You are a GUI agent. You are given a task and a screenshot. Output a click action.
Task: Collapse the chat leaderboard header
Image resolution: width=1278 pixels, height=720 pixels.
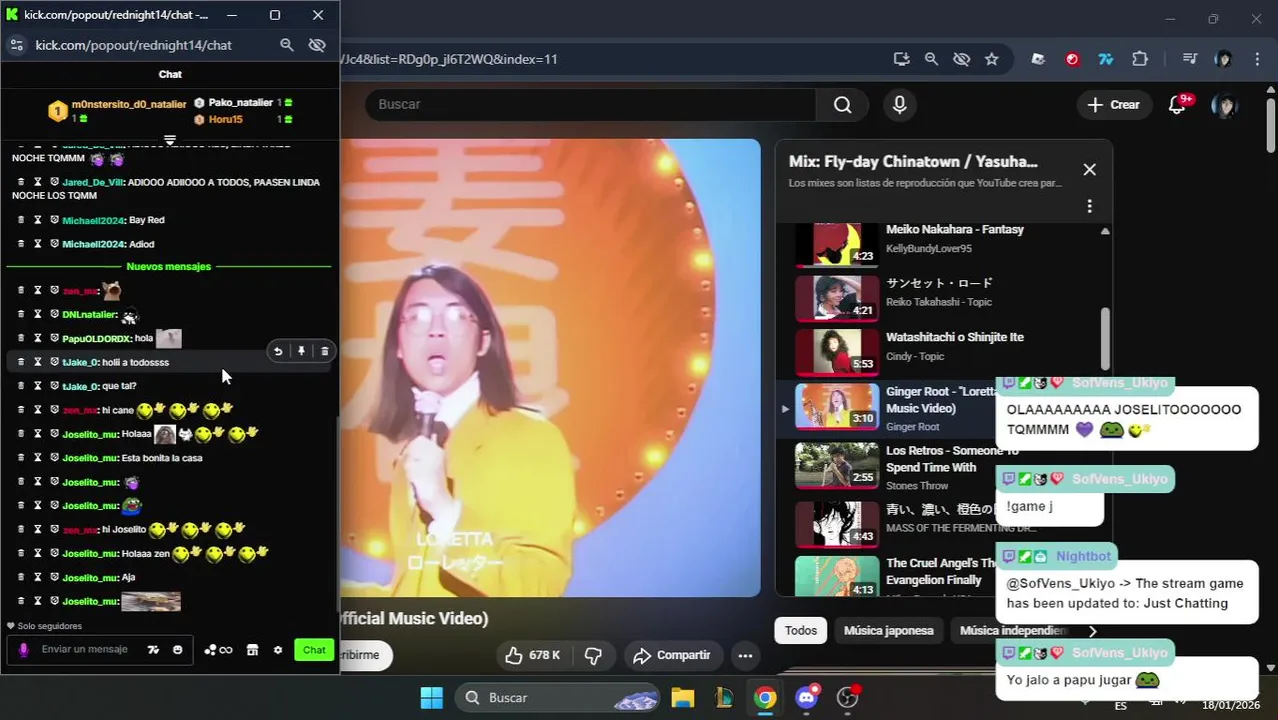(170, 139)
